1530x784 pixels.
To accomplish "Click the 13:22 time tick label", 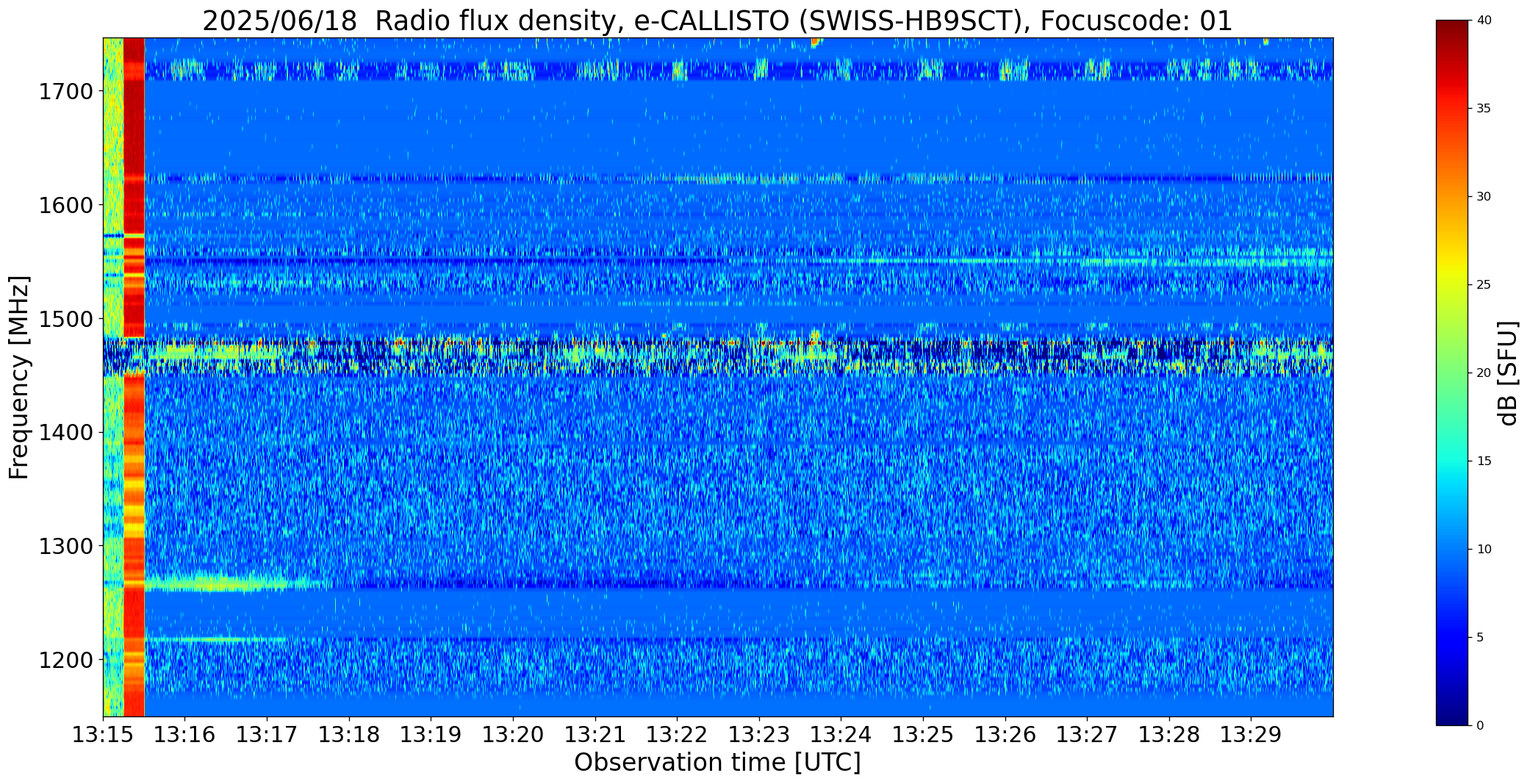I will (677, 735).
